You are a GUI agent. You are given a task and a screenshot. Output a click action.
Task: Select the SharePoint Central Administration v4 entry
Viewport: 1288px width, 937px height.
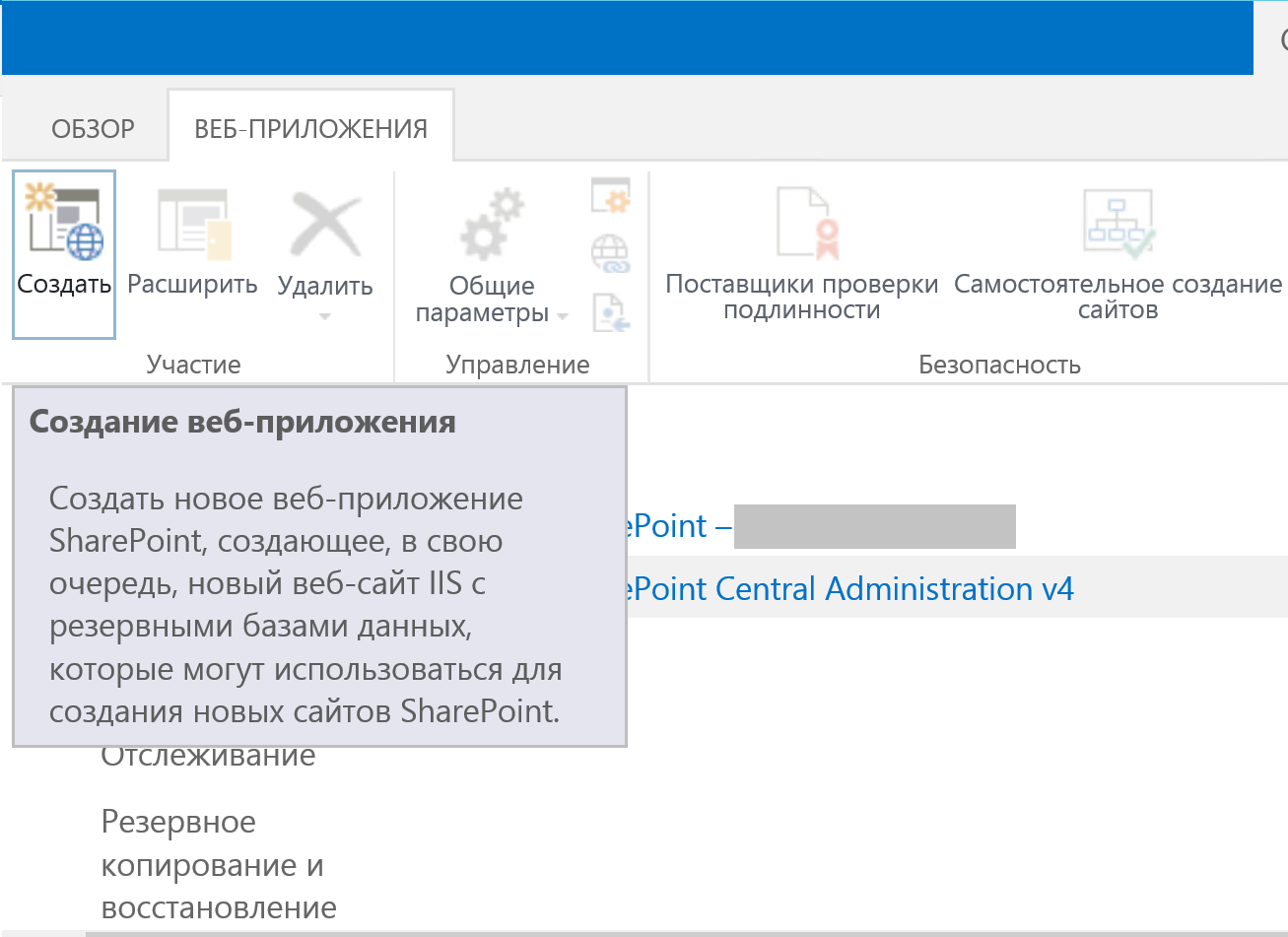coord(847,589)
